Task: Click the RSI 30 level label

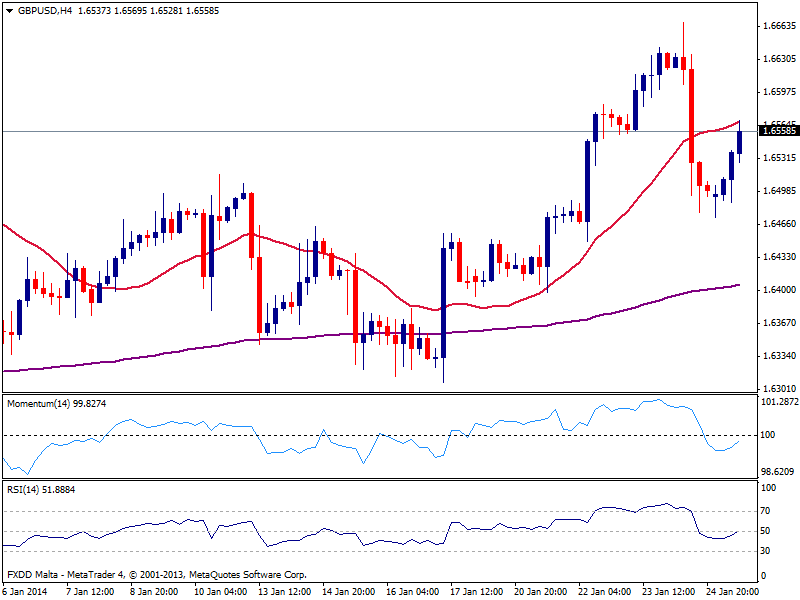Action: point(765,551)
